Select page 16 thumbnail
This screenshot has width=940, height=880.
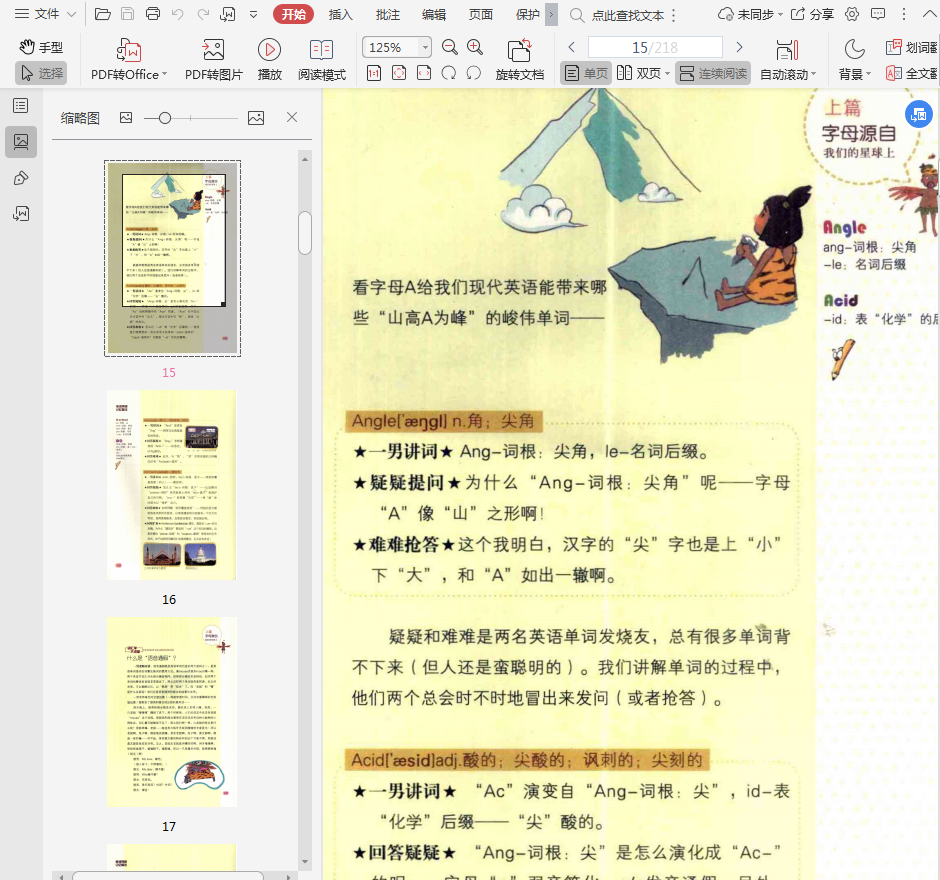click(172, 485)
